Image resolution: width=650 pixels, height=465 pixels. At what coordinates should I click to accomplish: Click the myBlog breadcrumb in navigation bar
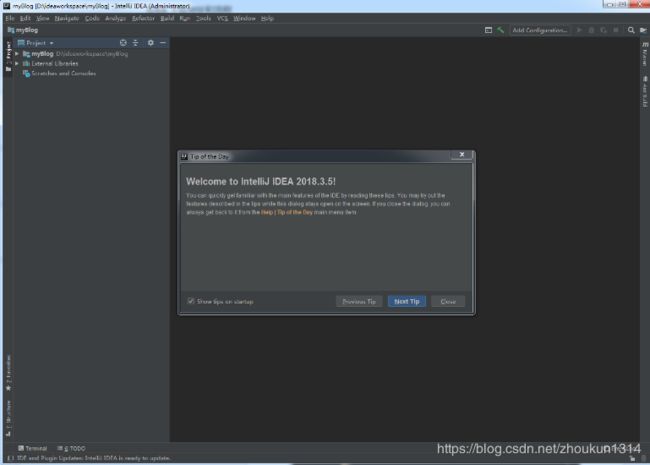click(x=23, y=30)
